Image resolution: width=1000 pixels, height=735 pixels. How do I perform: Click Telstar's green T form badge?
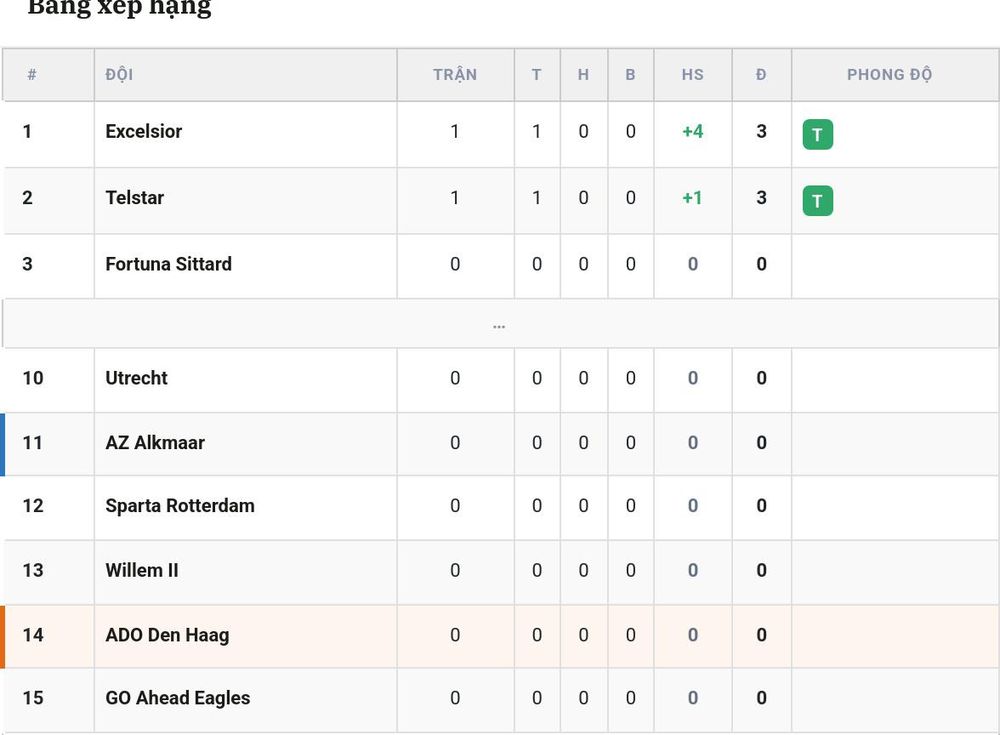point(818,201)
